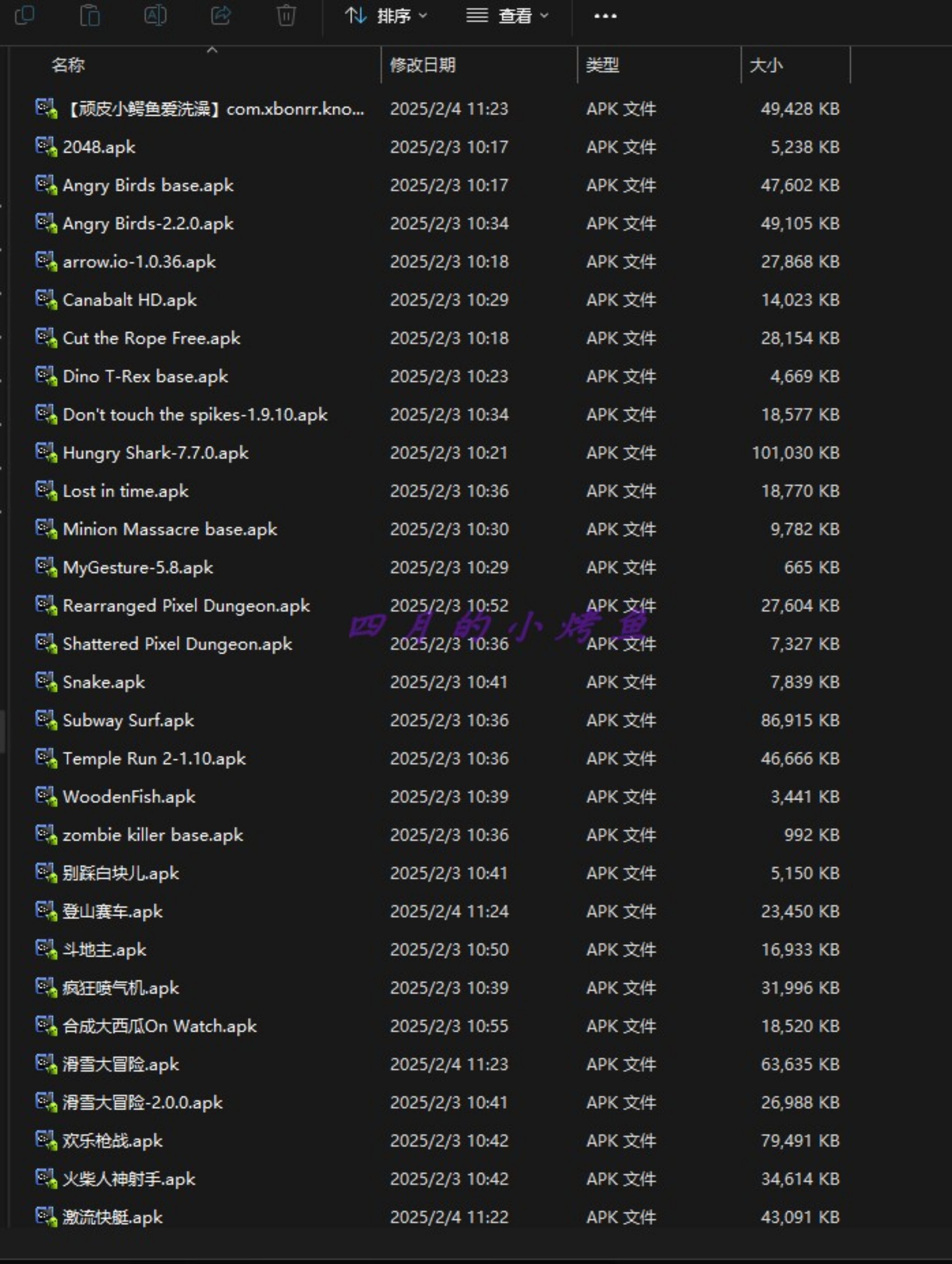
Task: Click the 46,666 KB size value
Action: tap(800, 759)
